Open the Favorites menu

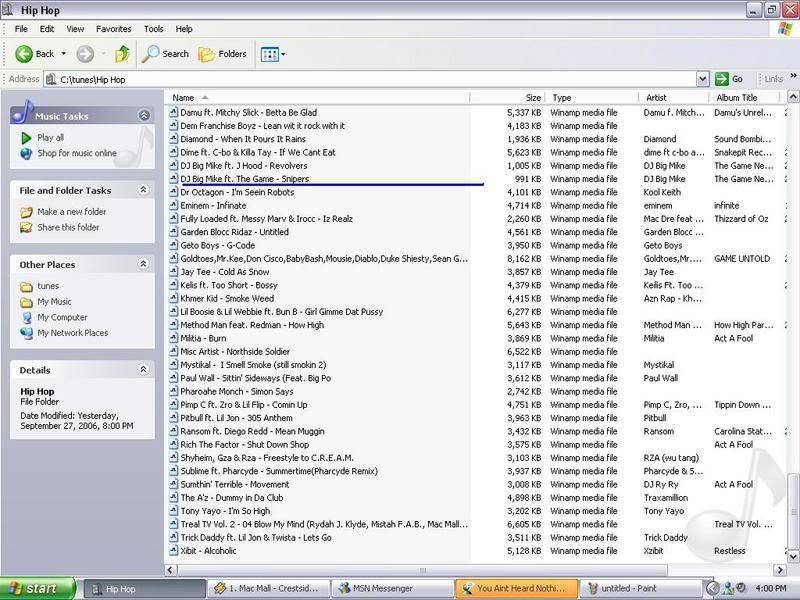(114, 29)
